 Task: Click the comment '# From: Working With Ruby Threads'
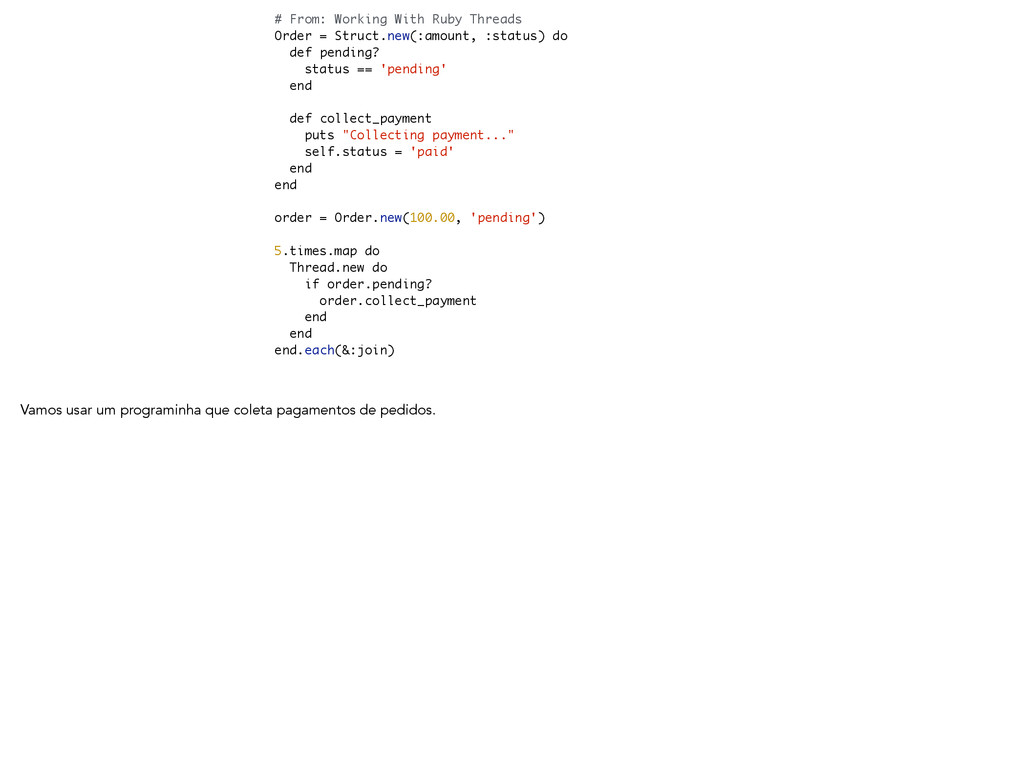[x=398, y=19]
